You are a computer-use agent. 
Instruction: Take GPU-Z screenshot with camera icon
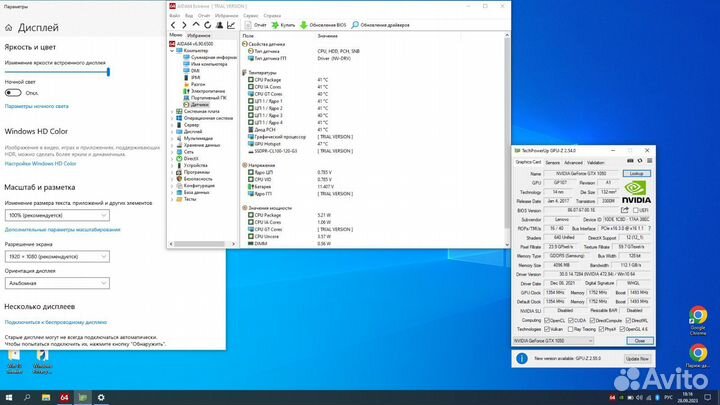pyautogui.click(x=630, y=161)
